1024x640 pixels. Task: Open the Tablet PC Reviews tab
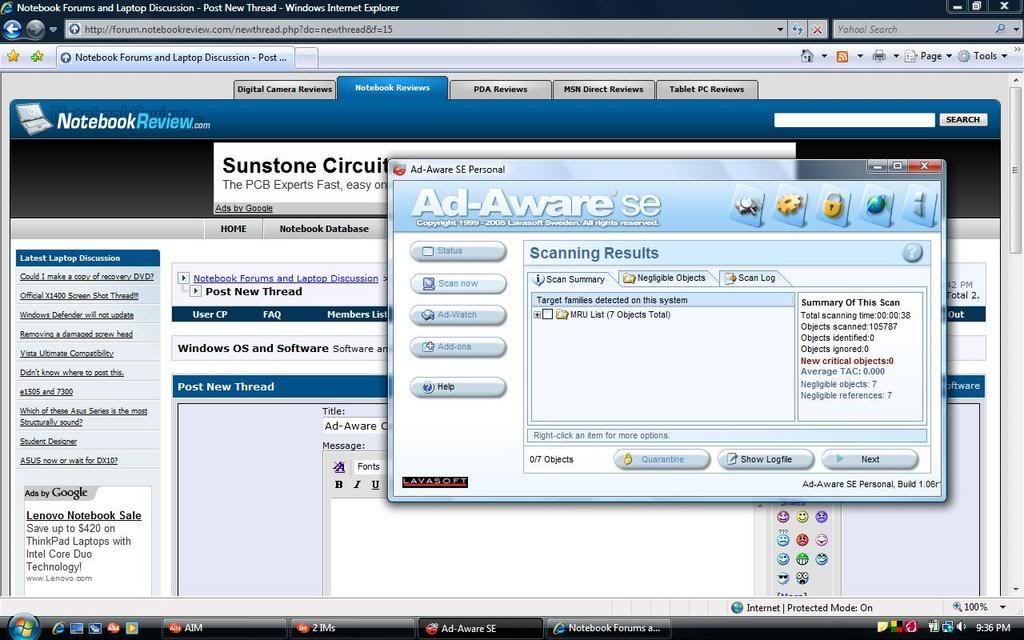click(x=707, y=89)
